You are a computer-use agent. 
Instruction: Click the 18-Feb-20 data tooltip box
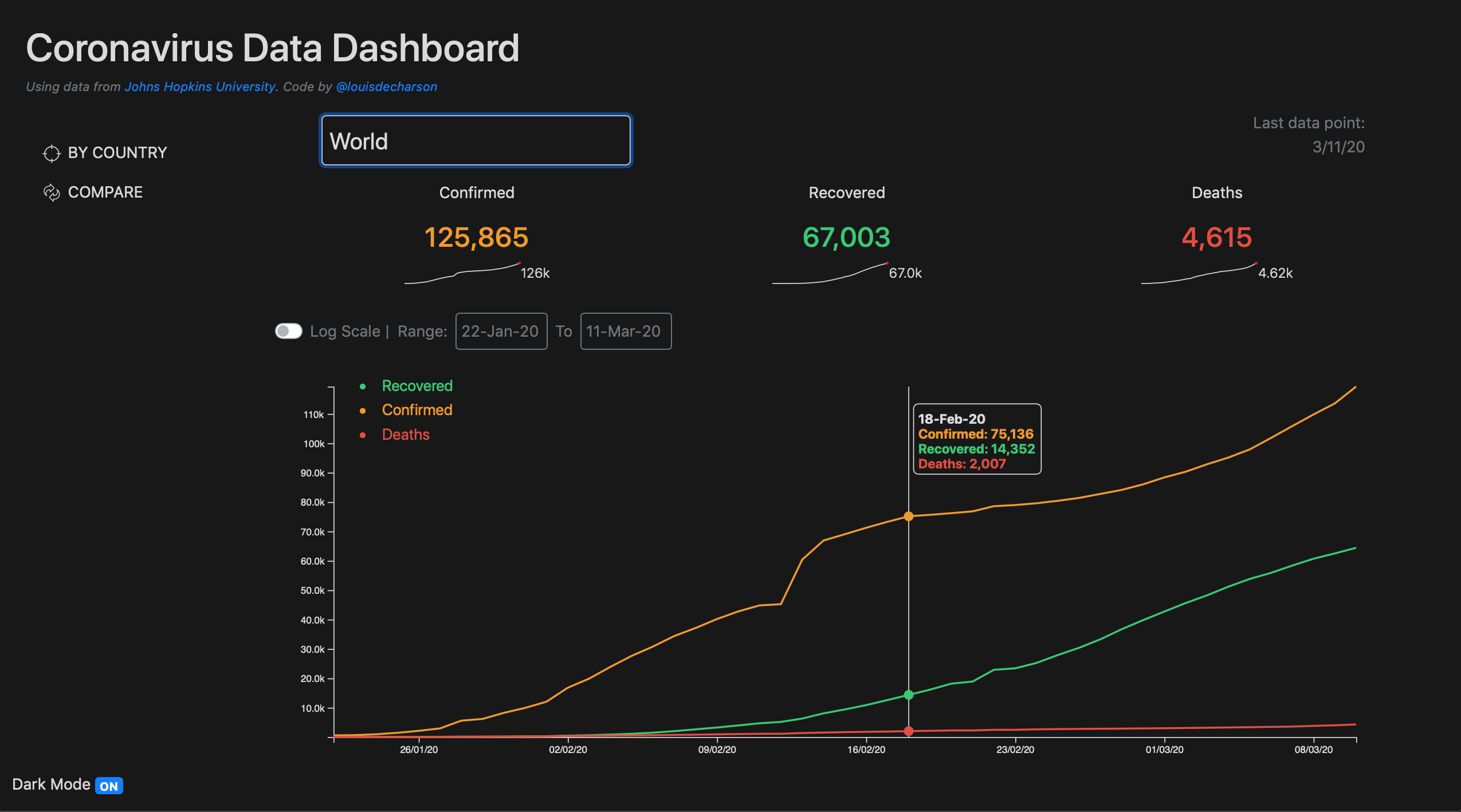[x=977, y=440]
